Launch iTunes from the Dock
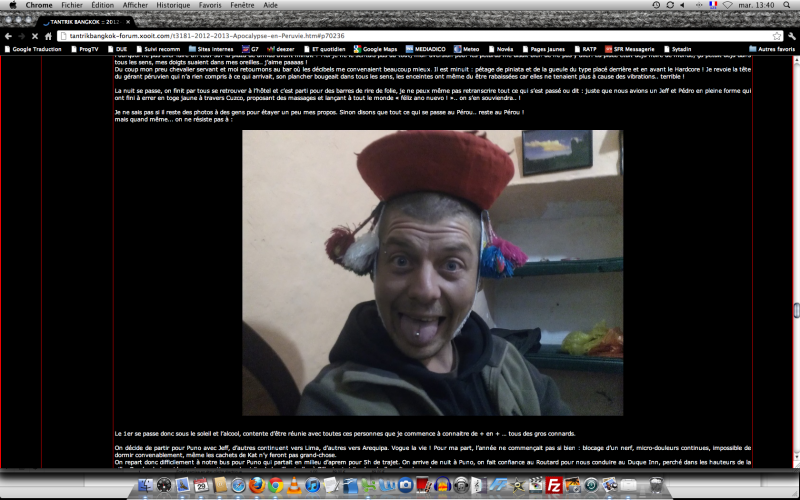The height and width of the screenshot is (500, 800). coord(313,485)
